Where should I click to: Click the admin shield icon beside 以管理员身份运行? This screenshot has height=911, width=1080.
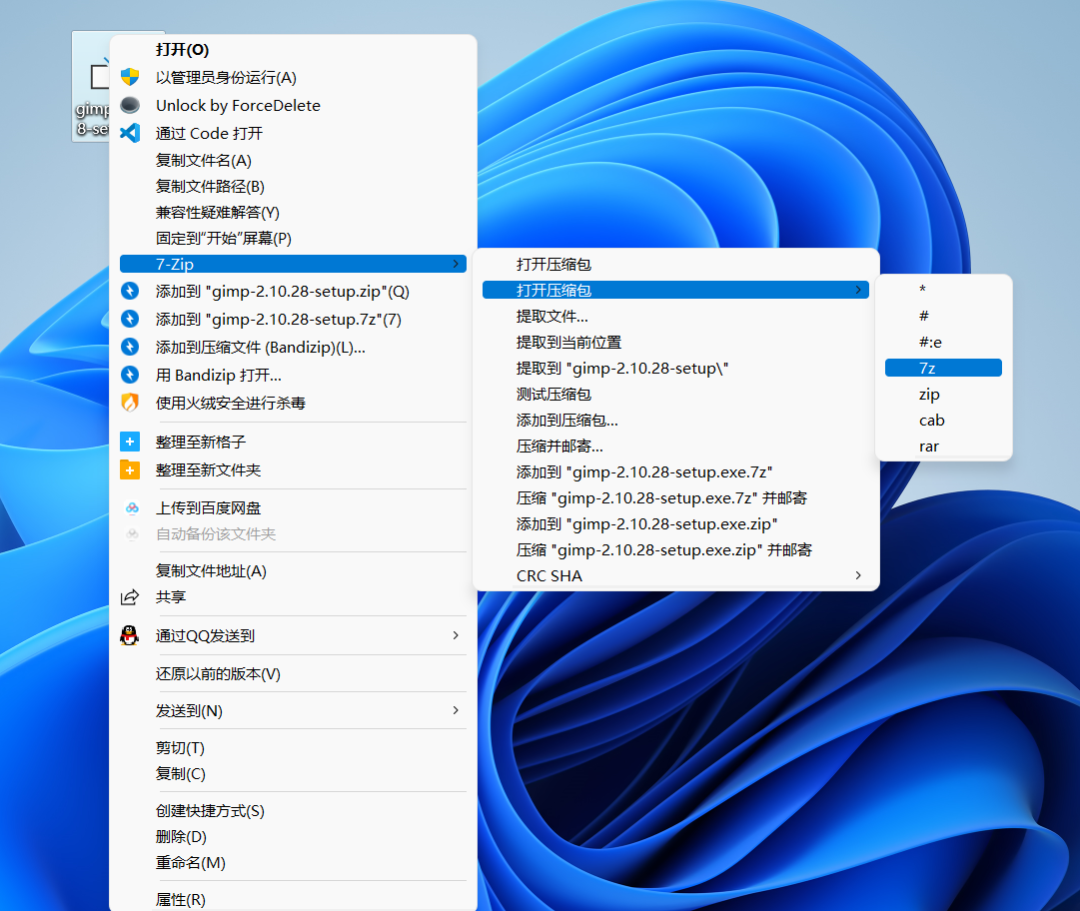(129, 77)
